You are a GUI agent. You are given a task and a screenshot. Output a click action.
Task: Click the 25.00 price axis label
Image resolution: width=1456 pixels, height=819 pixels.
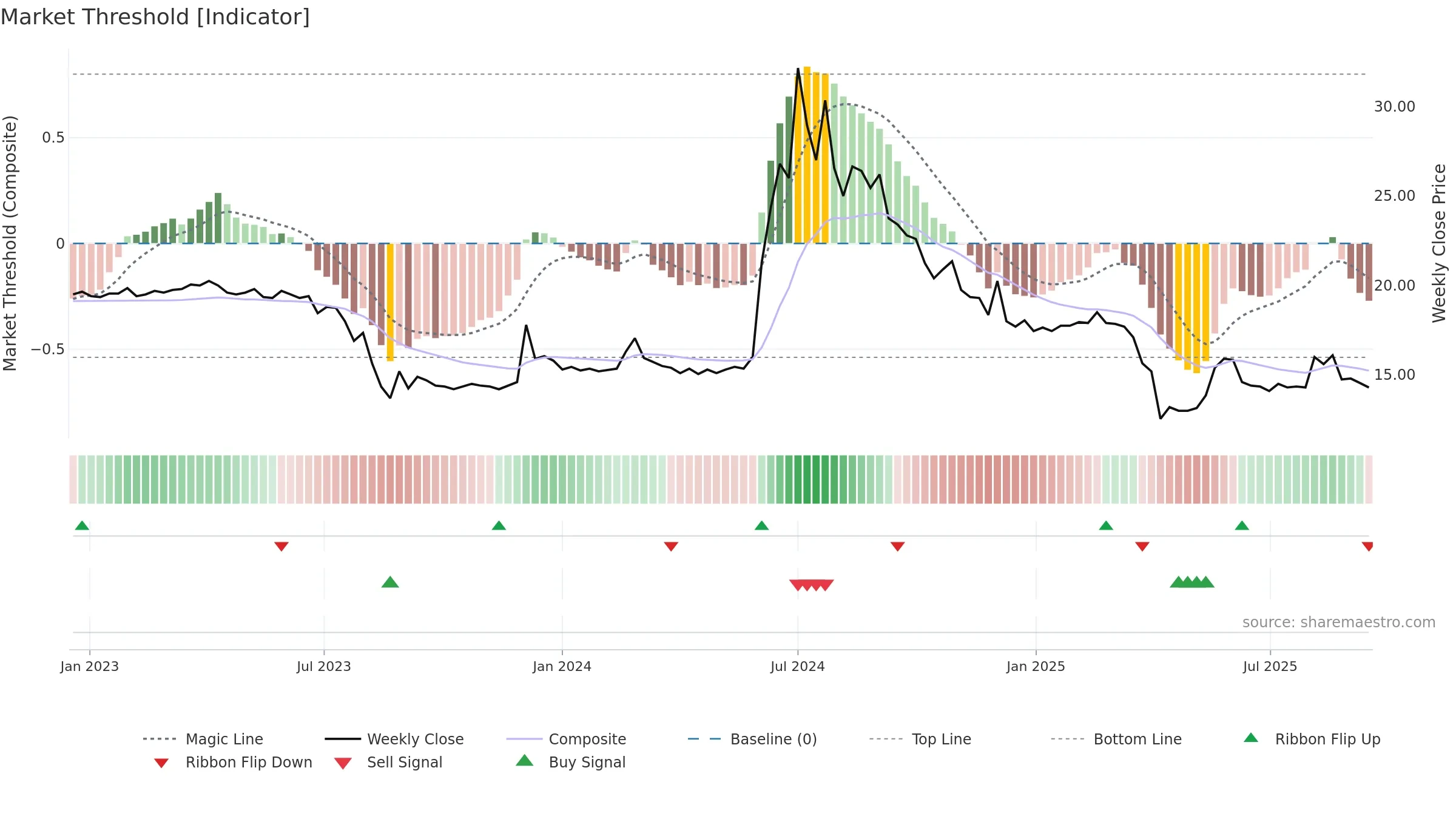pos(1395,195)
